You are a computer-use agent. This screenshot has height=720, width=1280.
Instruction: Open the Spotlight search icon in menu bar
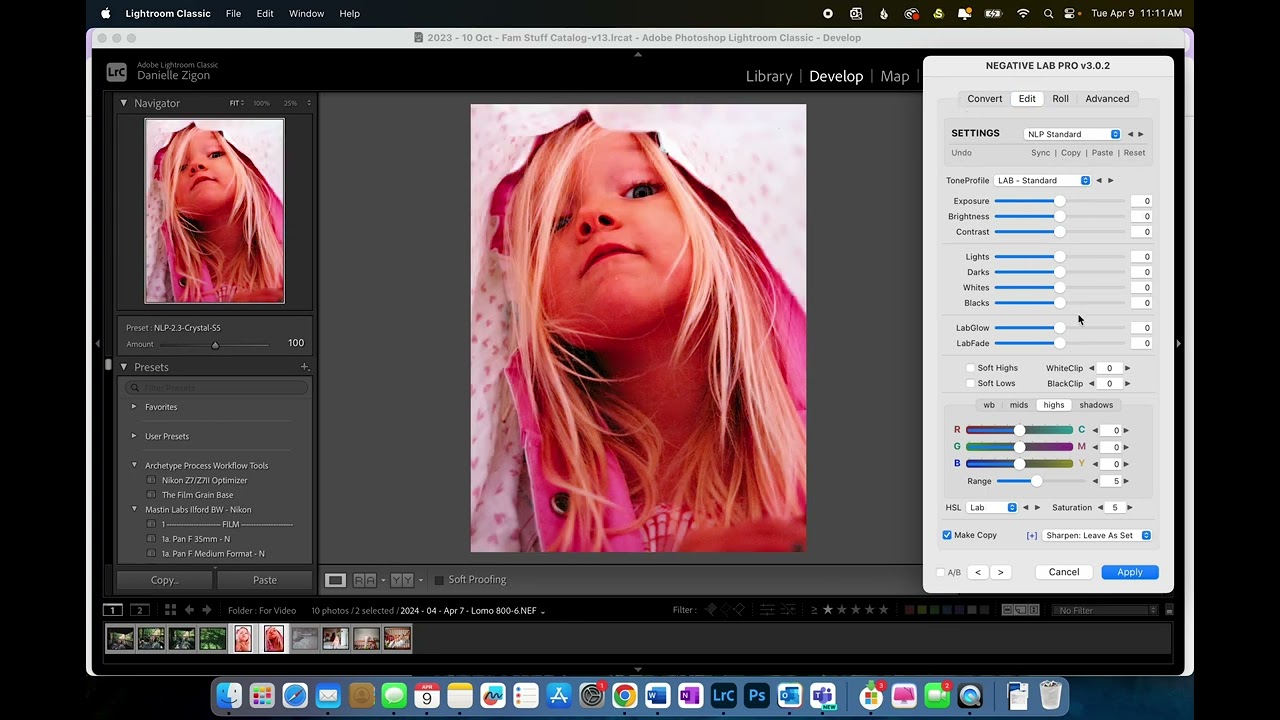1048,14
